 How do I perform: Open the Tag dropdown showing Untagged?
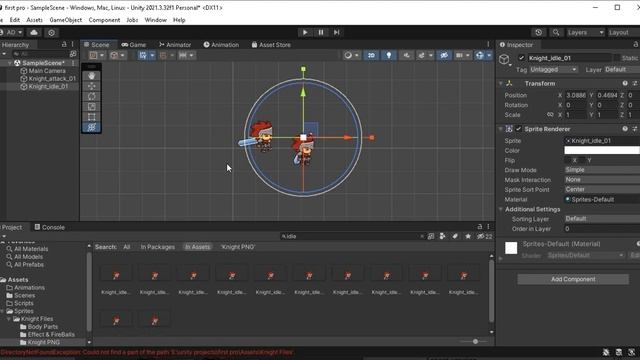pos(553,70)
